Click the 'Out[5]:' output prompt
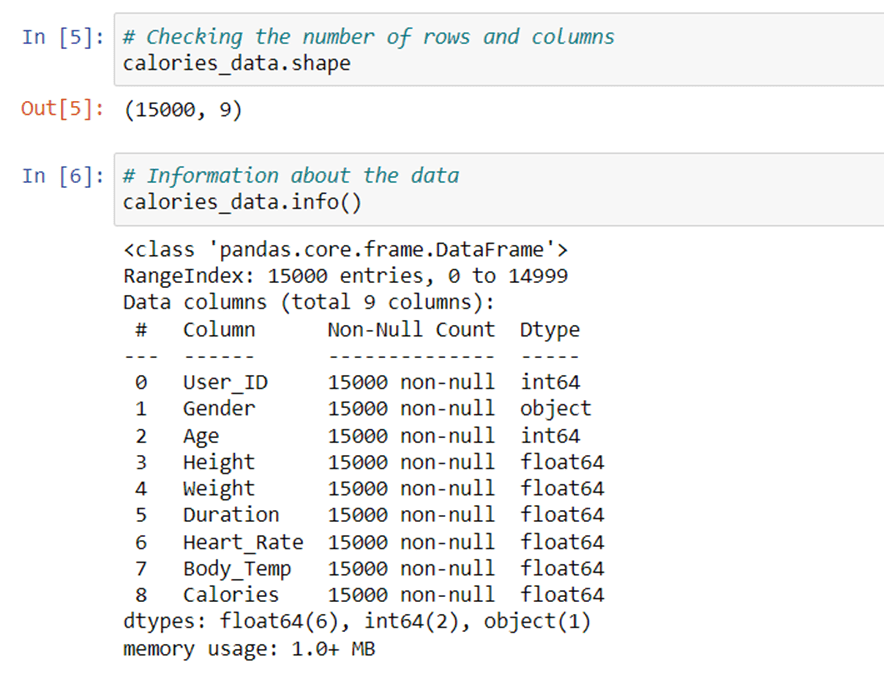The image size is (884, 673). pos(63,108)
